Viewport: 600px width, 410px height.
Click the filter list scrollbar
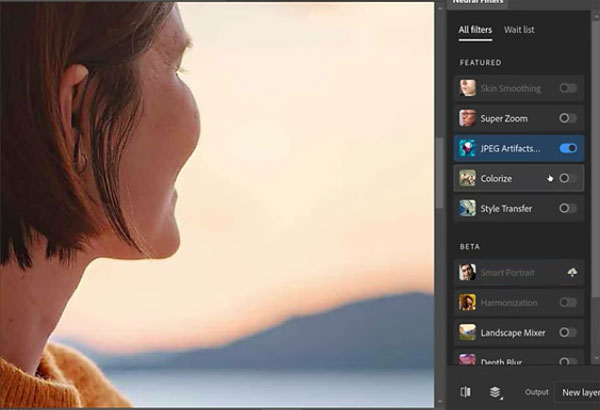click(596, 157)
